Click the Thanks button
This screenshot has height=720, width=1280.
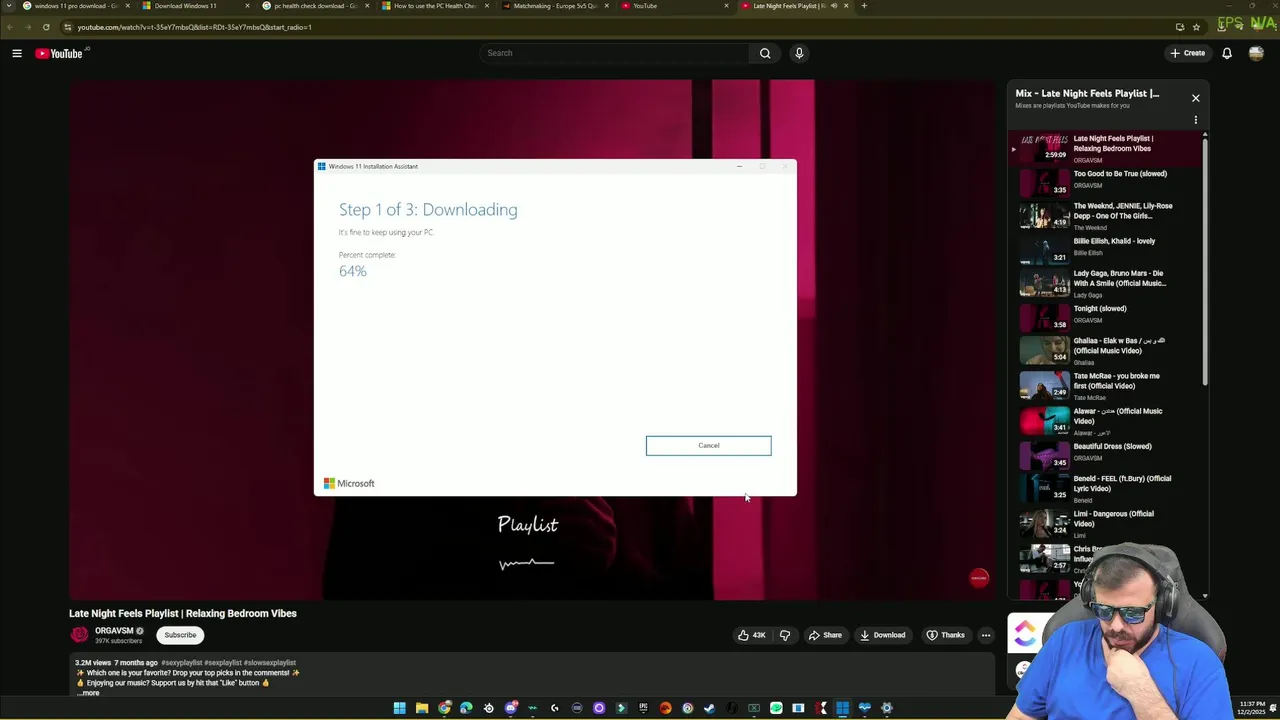pyautogui.click(x=945, y=635)
